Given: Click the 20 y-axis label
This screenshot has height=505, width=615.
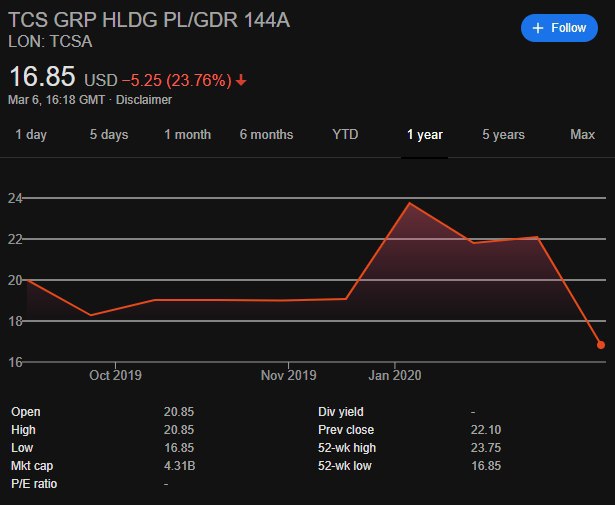Looking at the screenshot, I should 15,280.
